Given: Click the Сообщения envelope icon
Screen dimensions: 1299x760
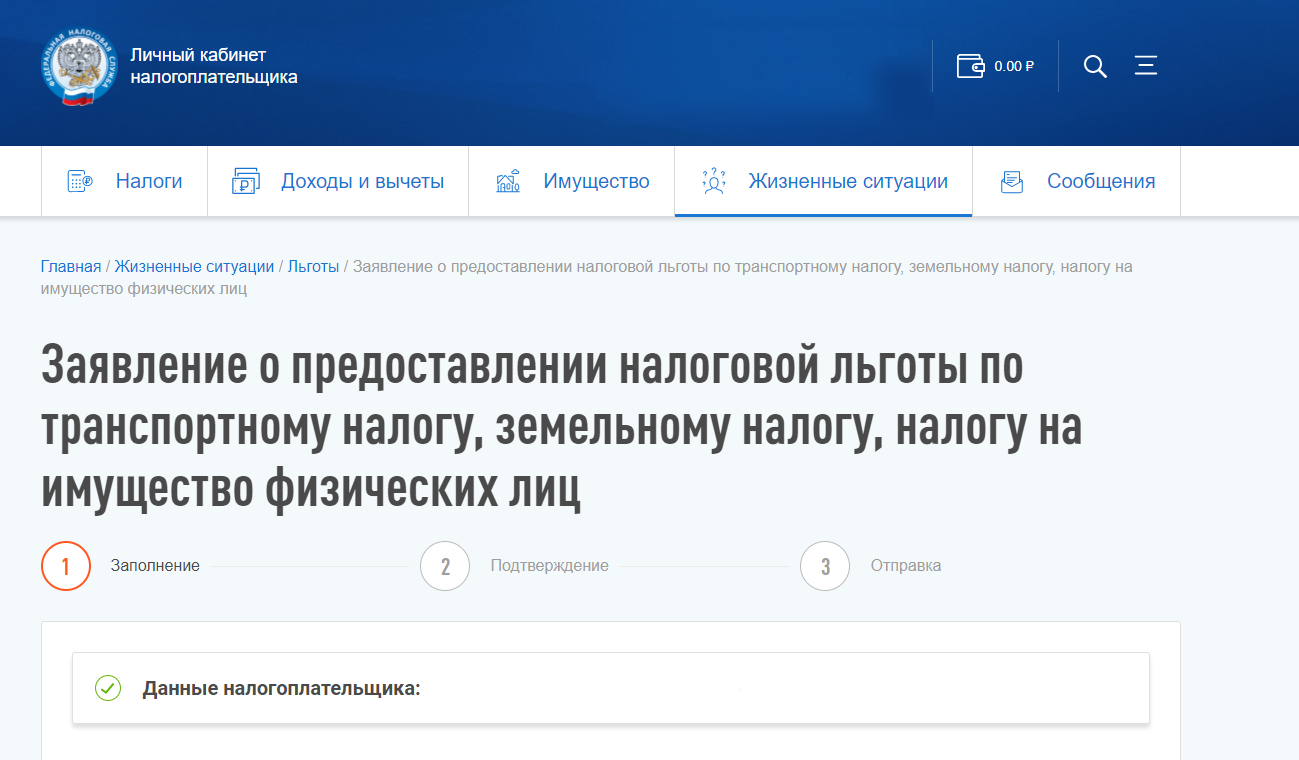Looking at the screenshot, I should click(1012, 181).
